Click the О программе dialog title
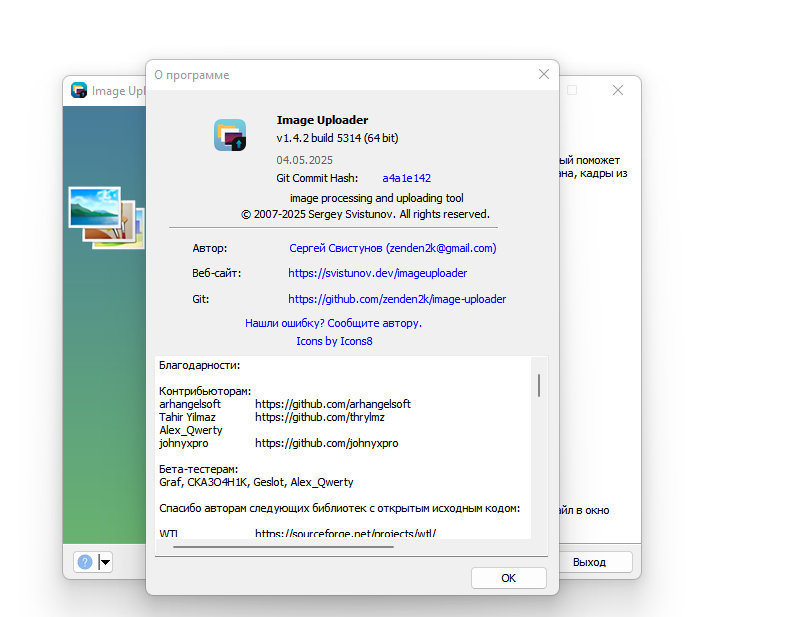The image size is (791, 617). [x=192, y=75]
